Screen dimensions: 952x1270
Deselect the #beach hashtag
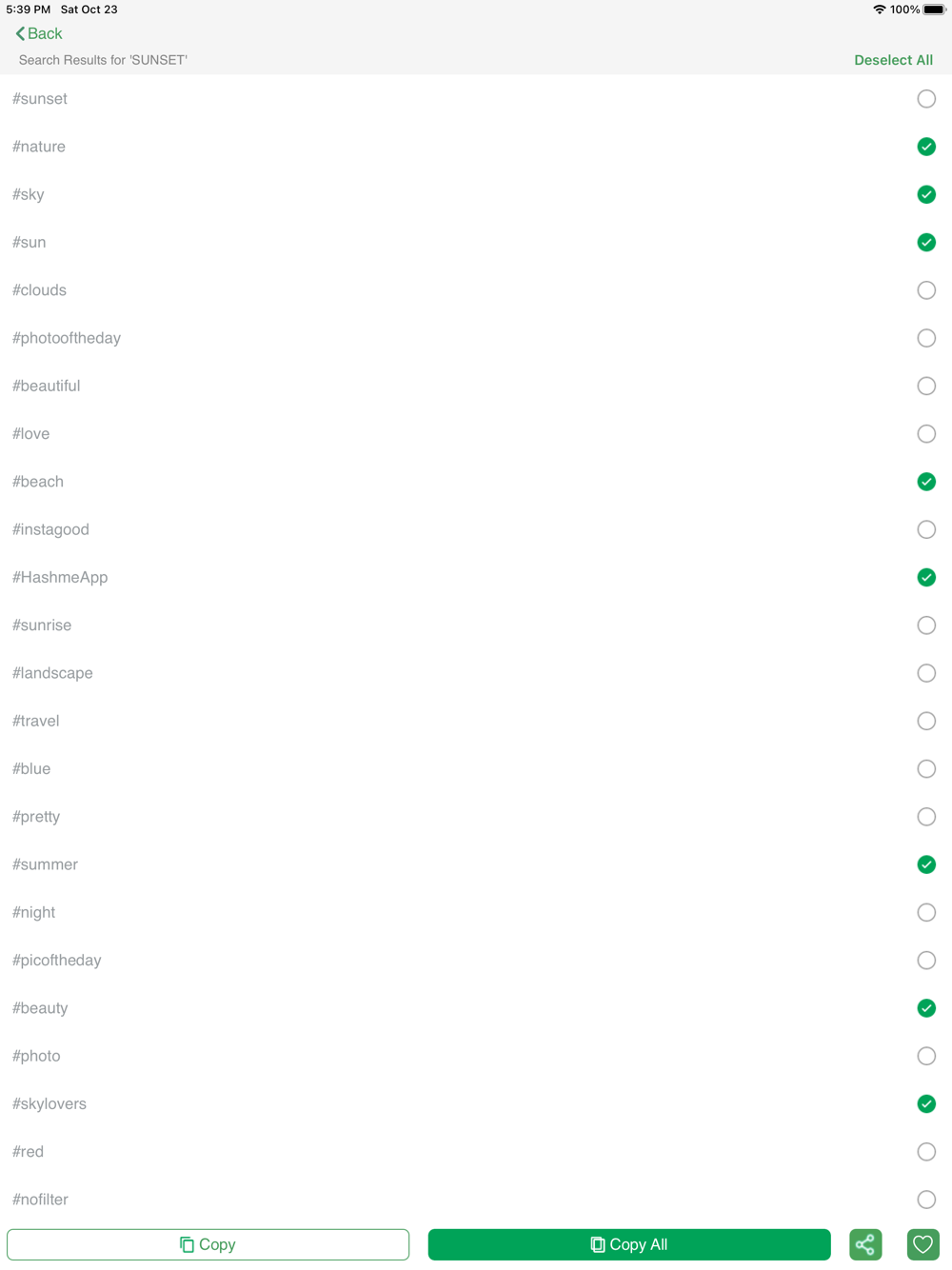click(926, 482)
